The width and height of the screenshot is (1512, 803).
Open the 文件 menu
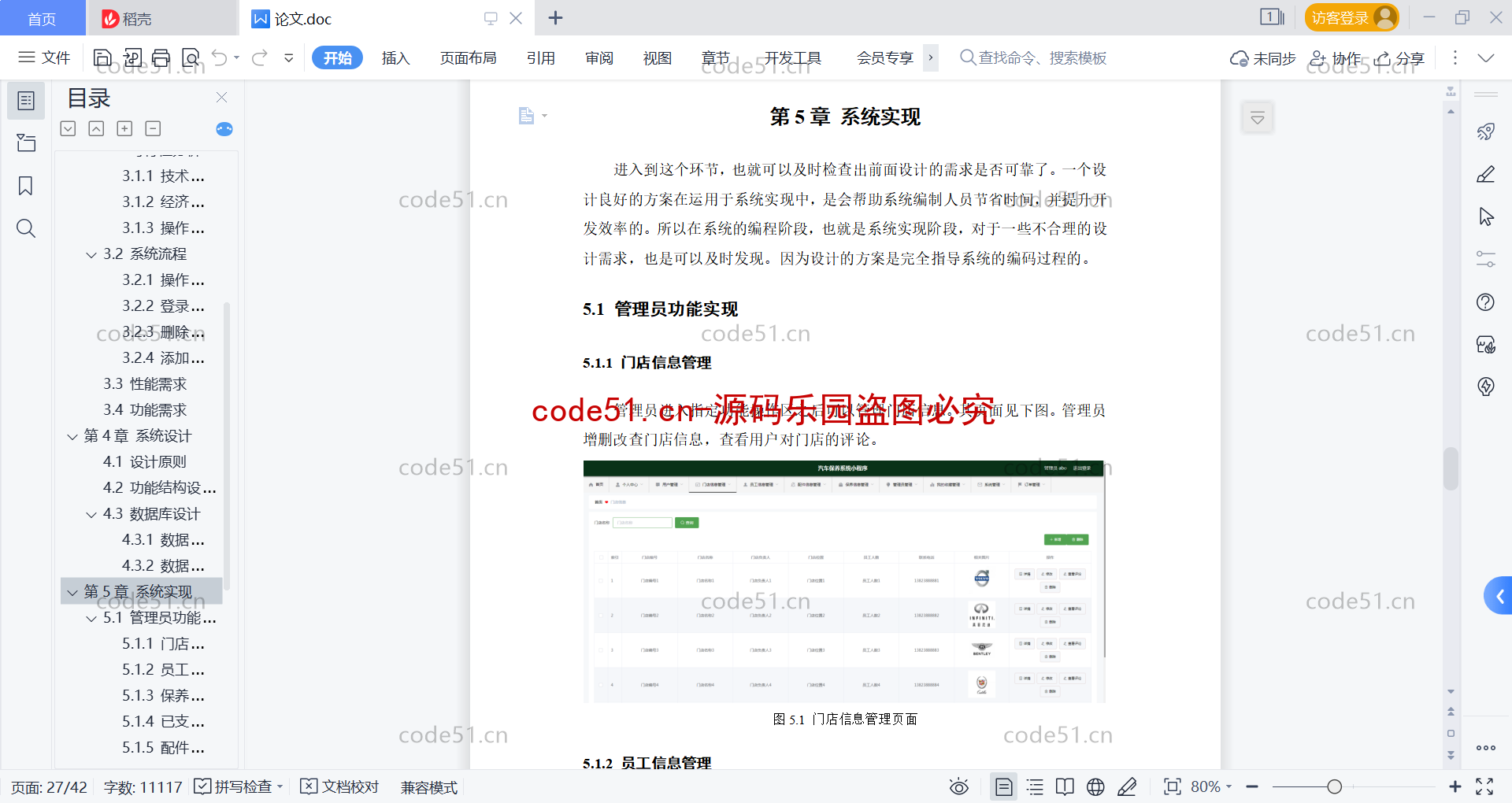click(45, 57)
